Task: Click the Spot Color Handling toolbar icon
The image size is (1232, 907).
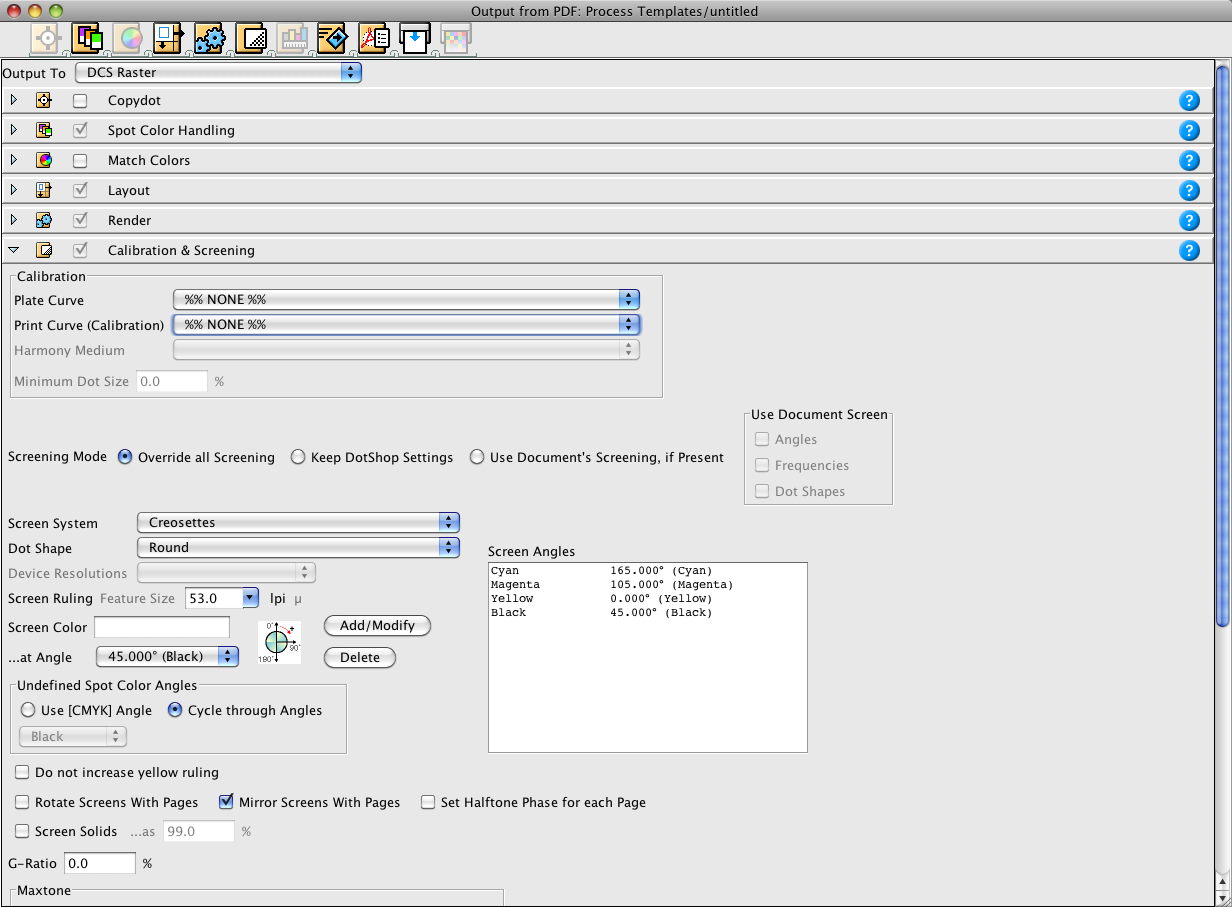Action: 89,39
